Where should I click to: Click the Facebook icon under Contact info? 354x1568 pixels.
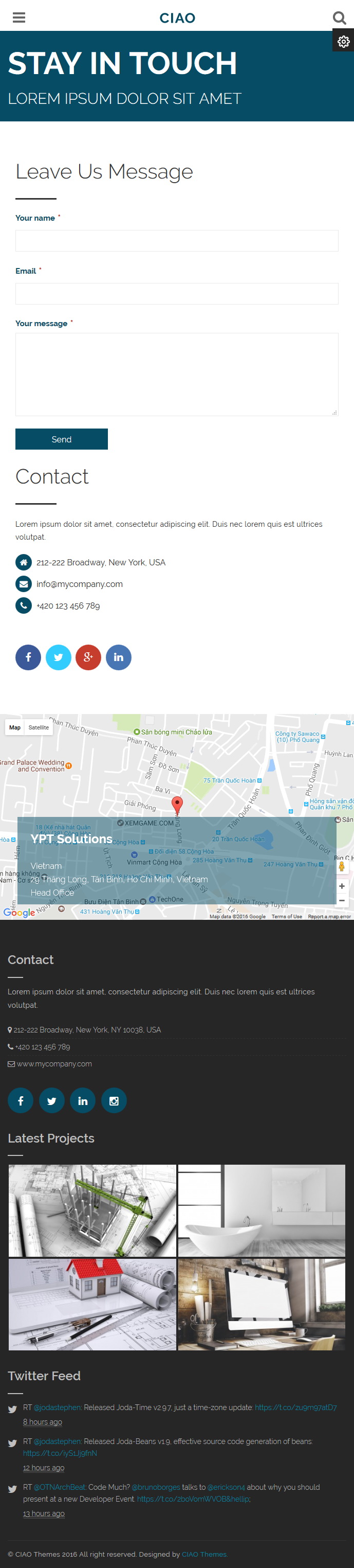pyautogui.click(x=28, y=657)
